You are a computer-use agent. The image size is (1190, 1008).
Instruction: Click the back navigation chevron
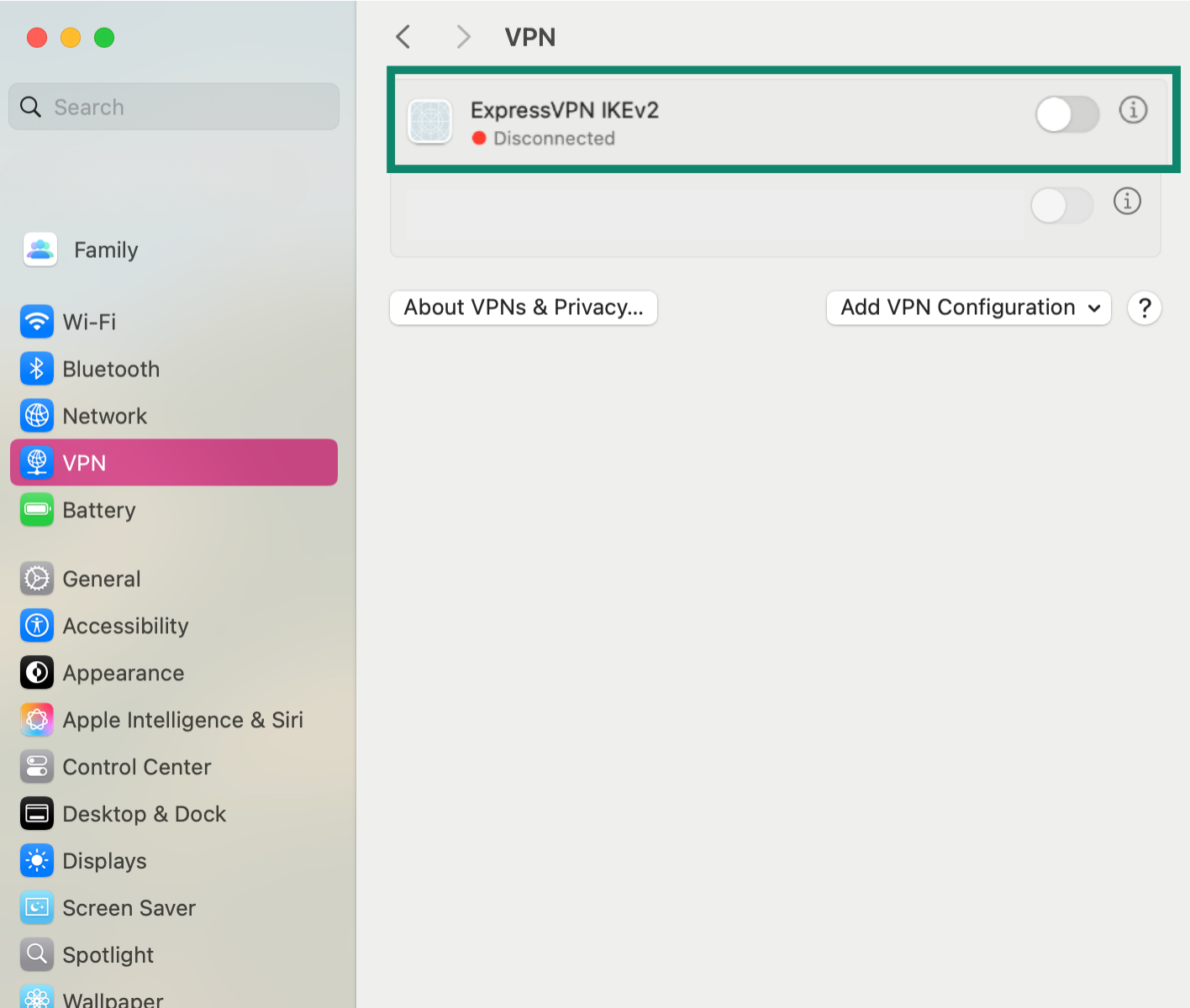(403, 37)
